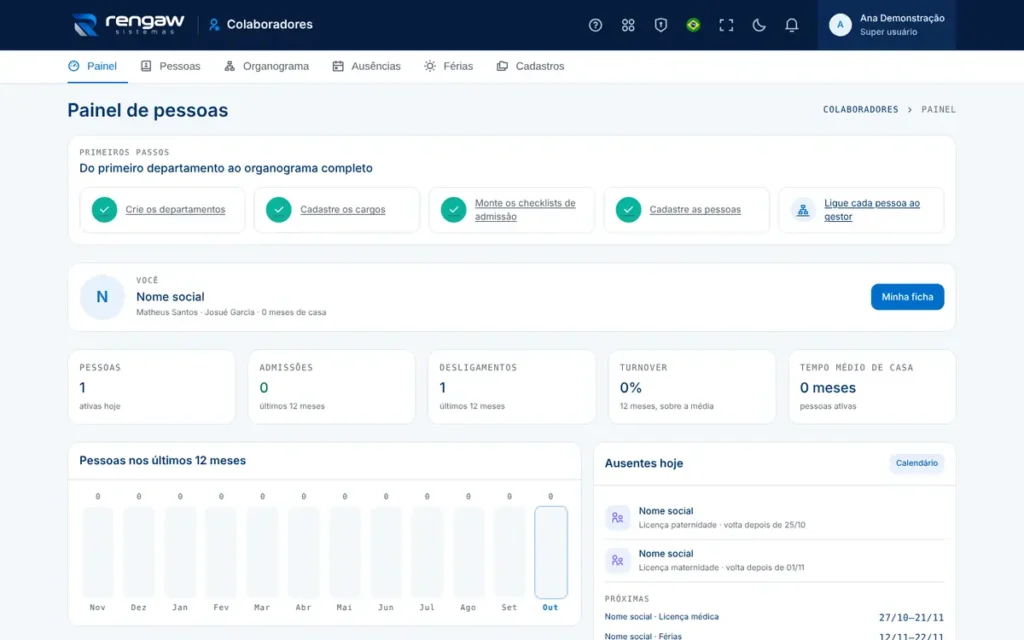Image resolution: width=1024 pixels, height=640 pixels.
Task: Open the Férias tab
Action: (x=448, y=66)
